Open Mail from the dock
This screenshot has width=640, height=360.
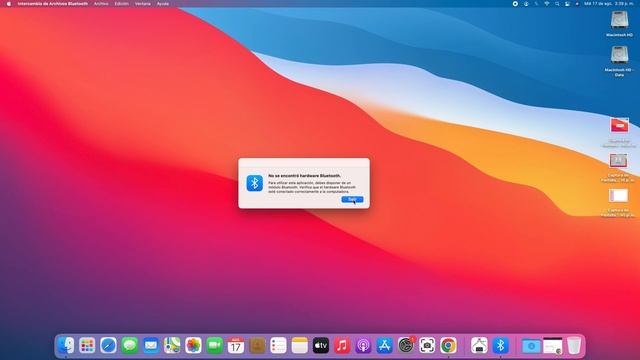[151, 346]
